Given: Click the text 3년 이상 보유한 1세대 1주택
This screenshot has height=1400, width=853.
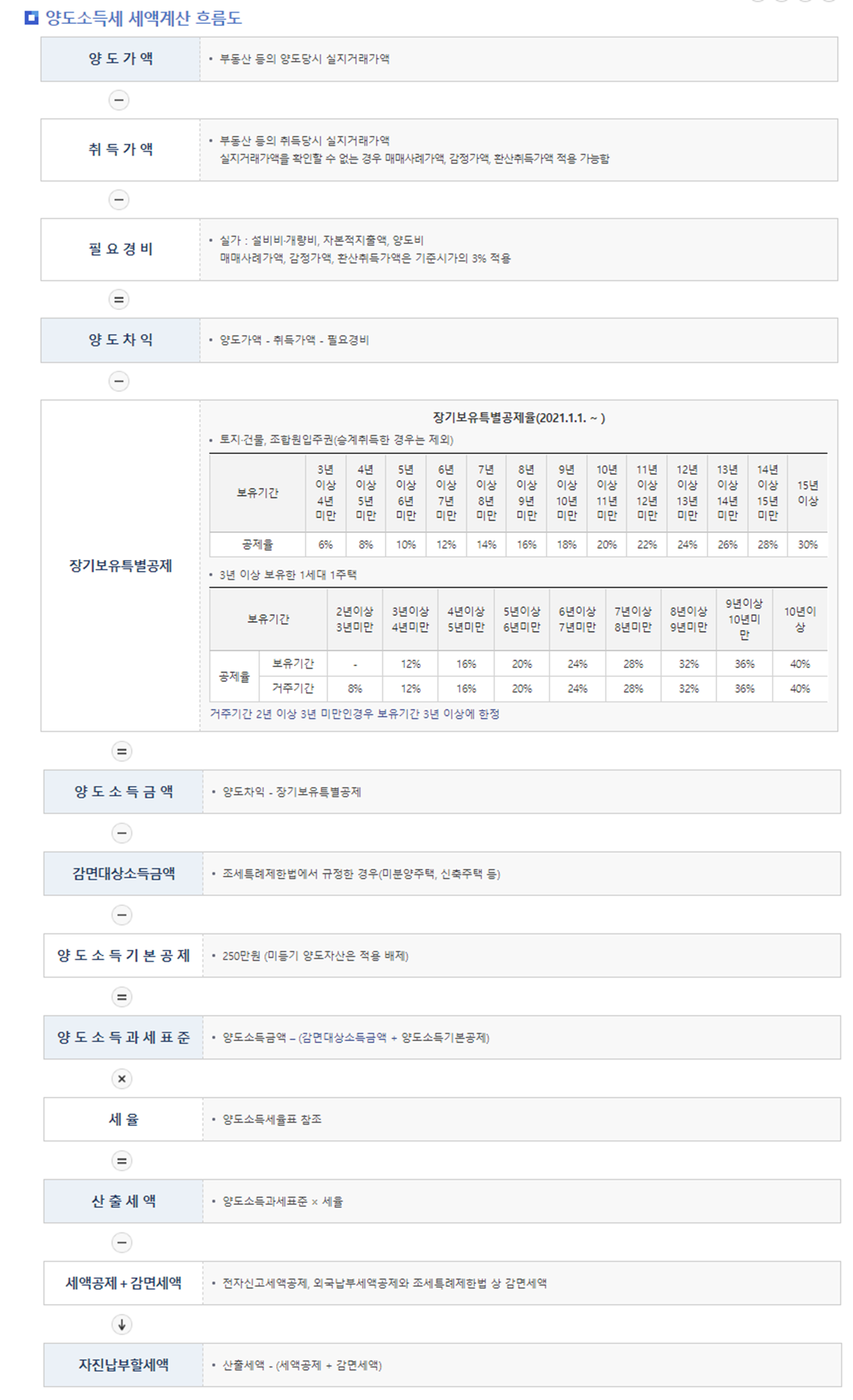Looking at the screenshot, I should (x=288, y=575).
